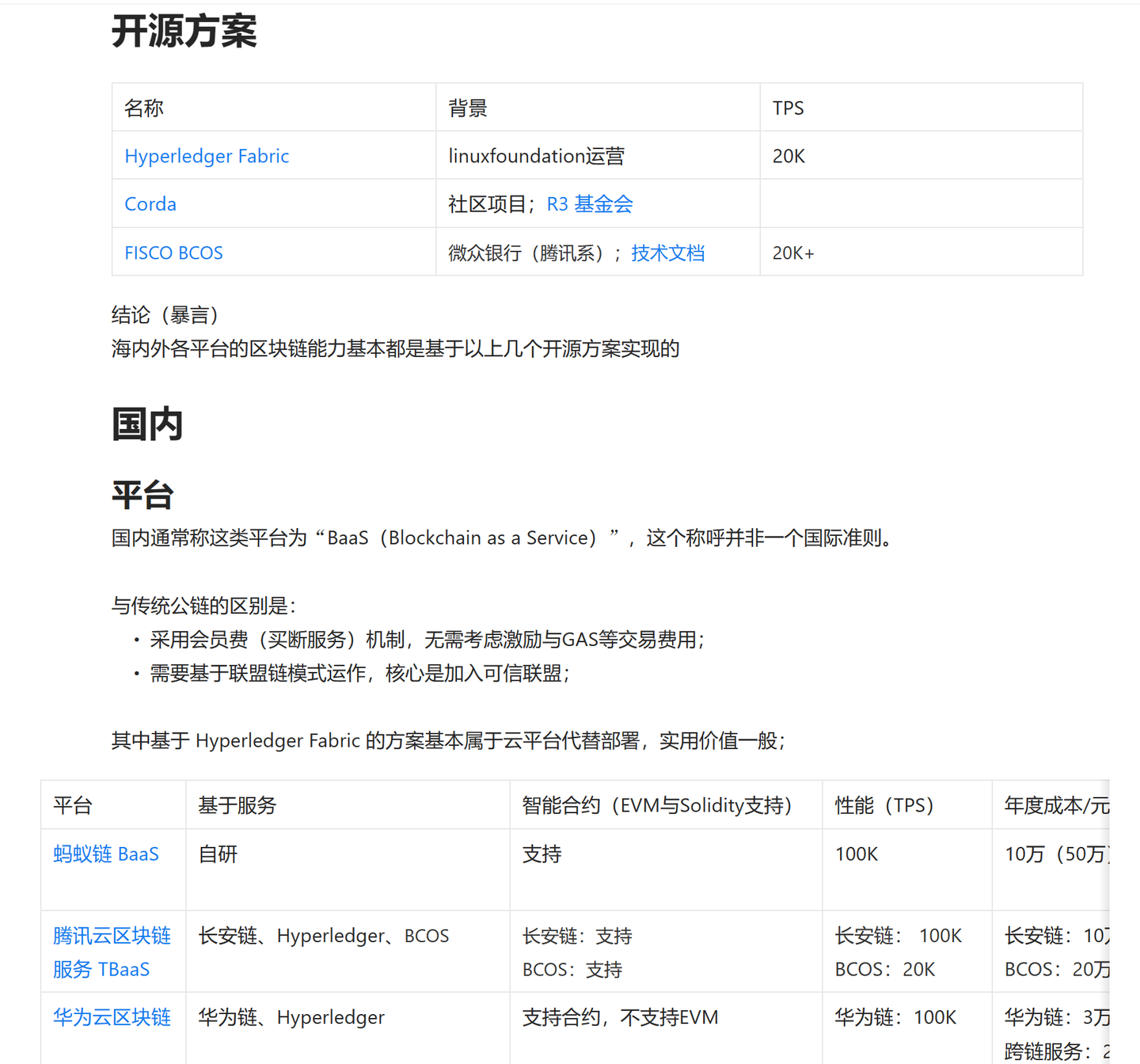Screen dimensions: 1140x1064
Task: Open the 腾讯云区块链服务 TBaaS link
Action: pyautogui.click(x=111, y=952)
